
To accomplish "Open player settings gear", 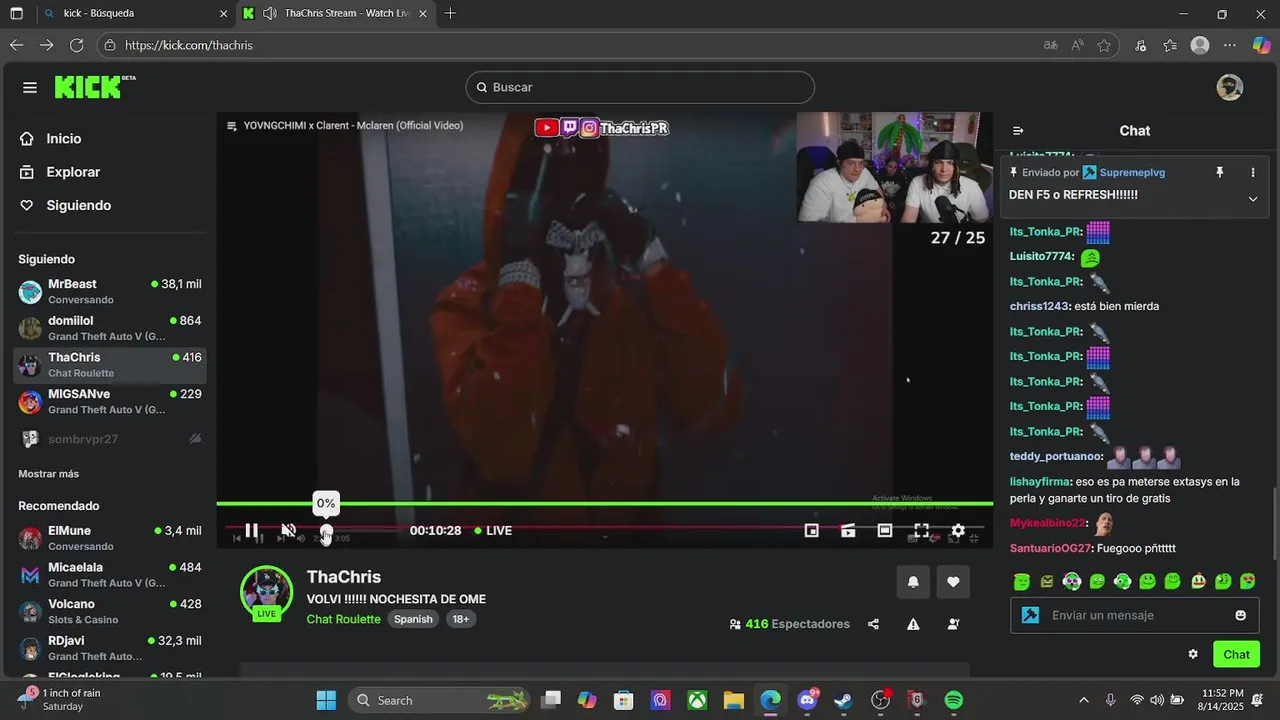I will 958,530.
